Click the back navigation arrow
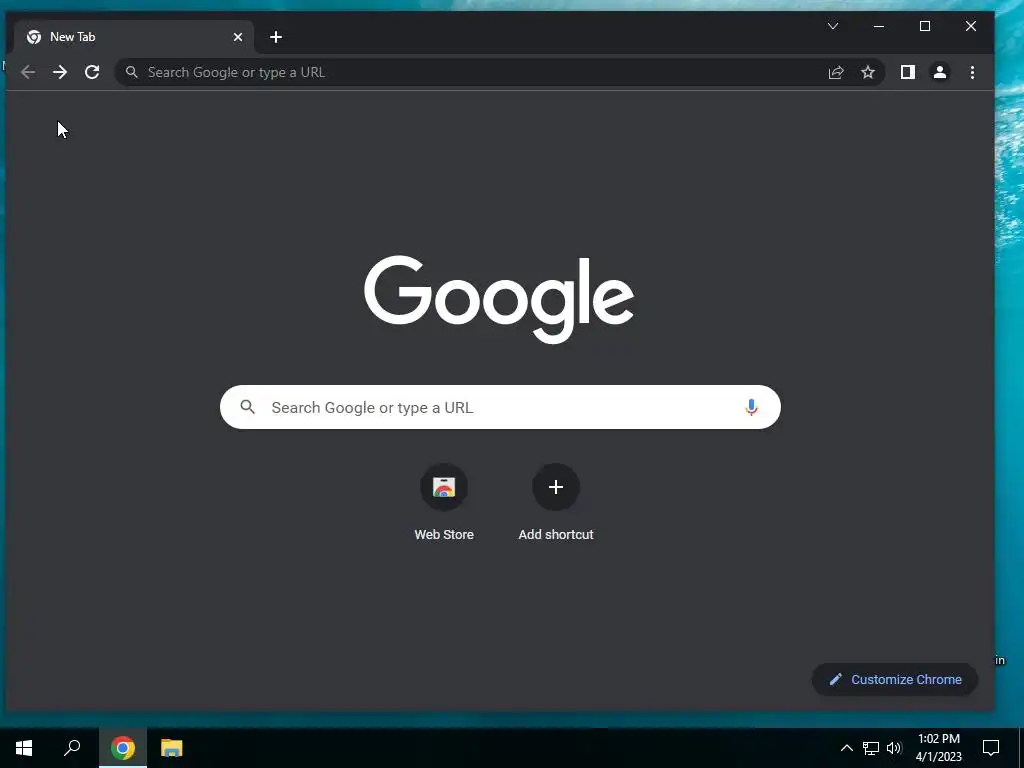The height and width of the screenshot is (768, 1024). click(28, 72)
